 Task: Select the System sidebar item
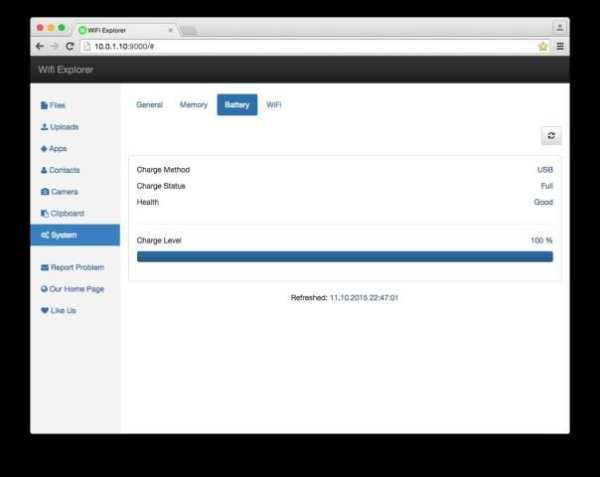[75, 235]
